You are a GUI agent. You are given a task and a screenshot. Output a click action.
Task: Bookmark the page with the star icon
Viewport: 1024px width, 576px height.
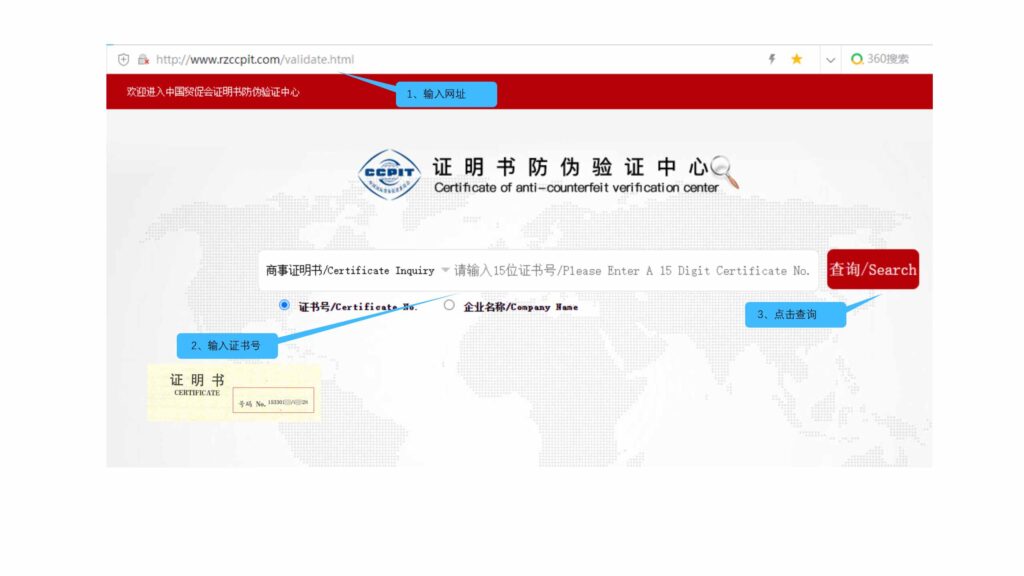point(797,59)
